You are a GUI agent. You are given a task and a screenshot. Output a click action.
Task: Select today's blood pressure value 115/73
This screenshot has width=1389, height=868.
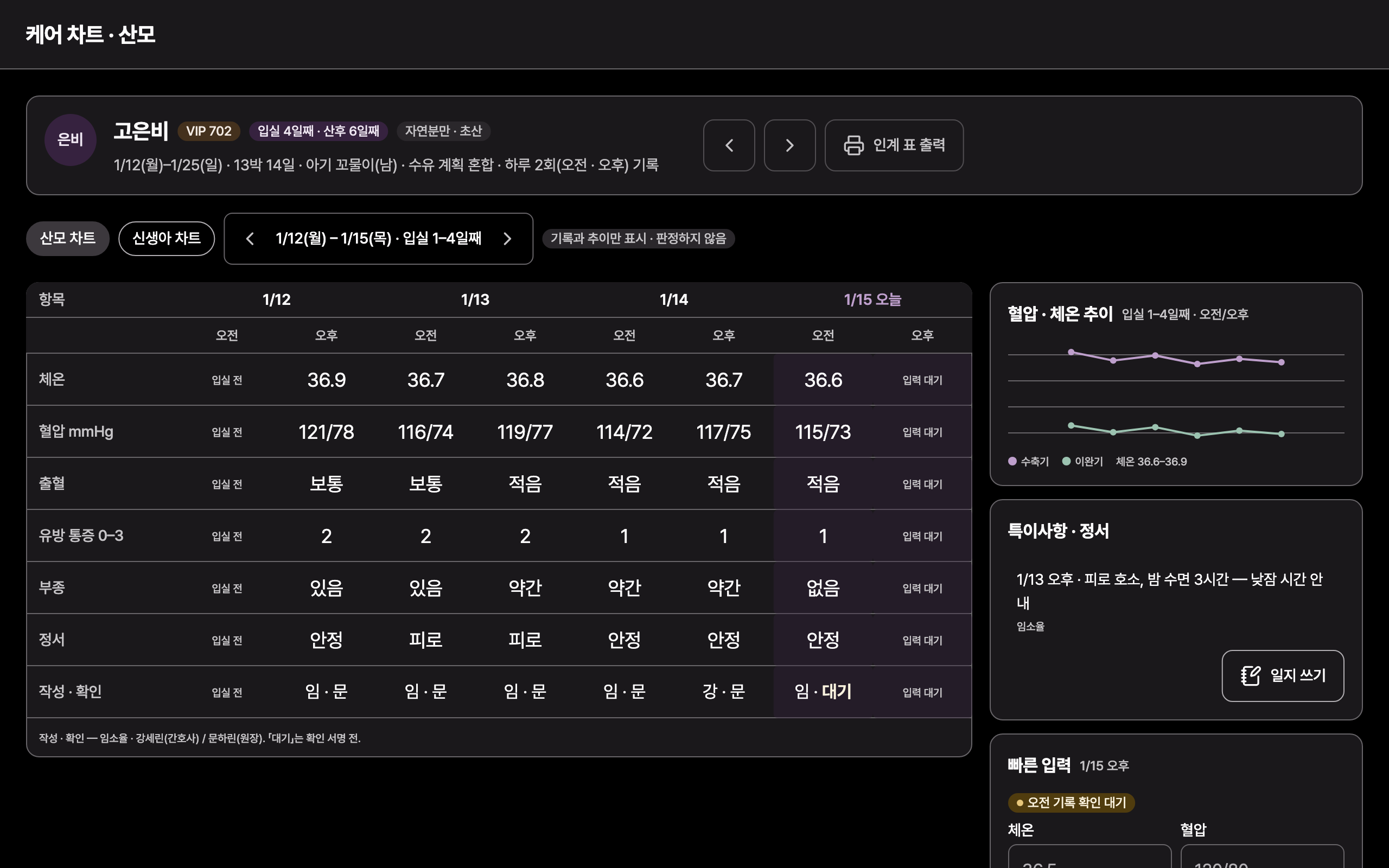point(823,432)
